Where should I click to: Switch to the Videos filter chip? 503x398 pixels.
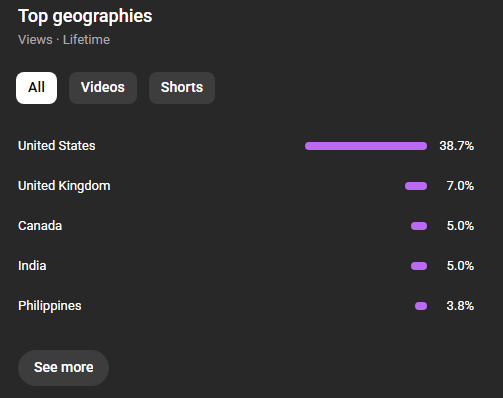coord(103,88)
